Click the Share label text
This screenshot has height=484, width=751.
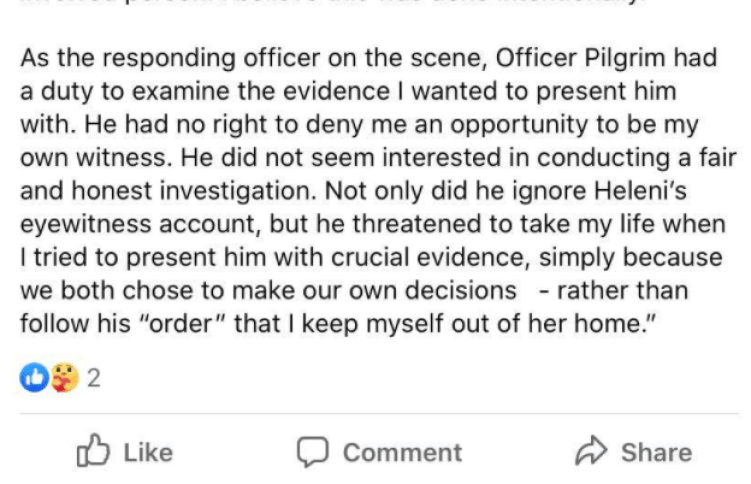pos(657,452)
